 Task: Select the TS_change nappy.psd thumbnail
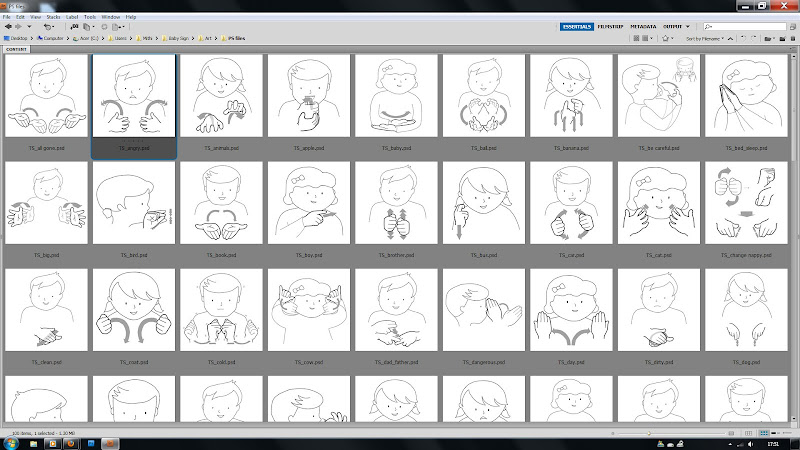click(746, 203)
